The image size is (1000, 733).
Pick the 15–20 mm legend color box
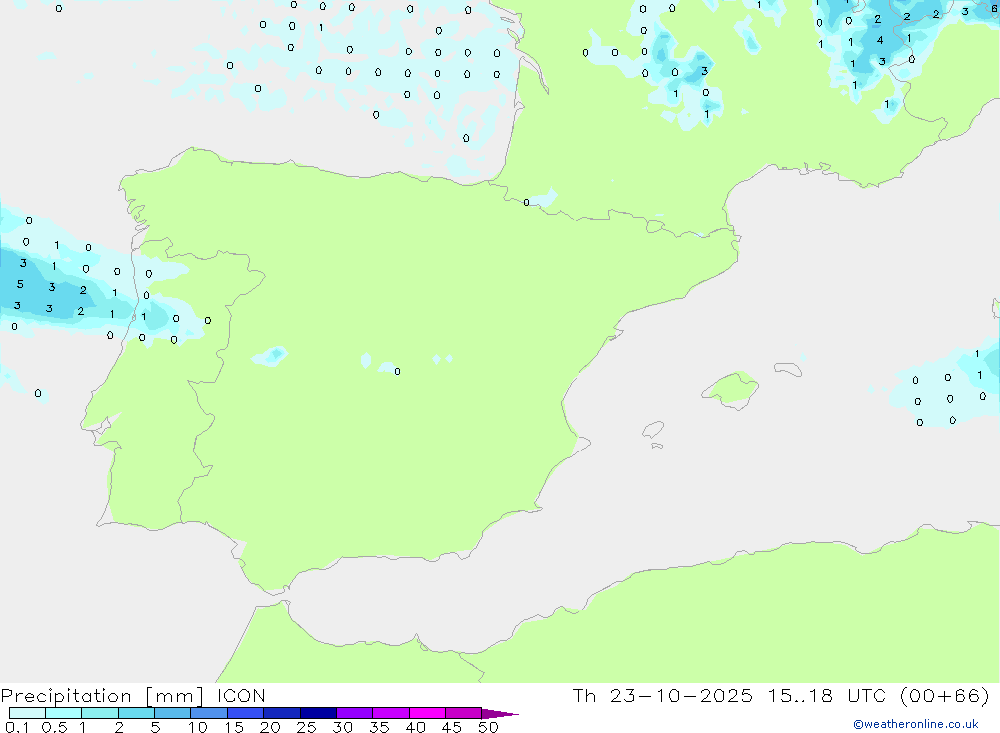tap(246, 713)
